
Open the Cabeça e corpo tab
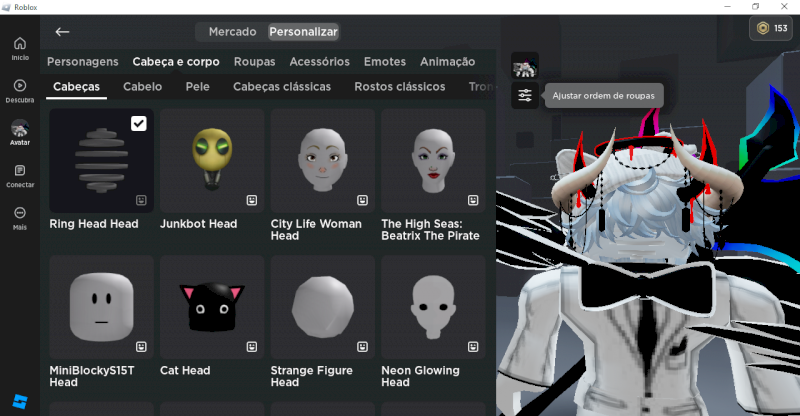176,62
